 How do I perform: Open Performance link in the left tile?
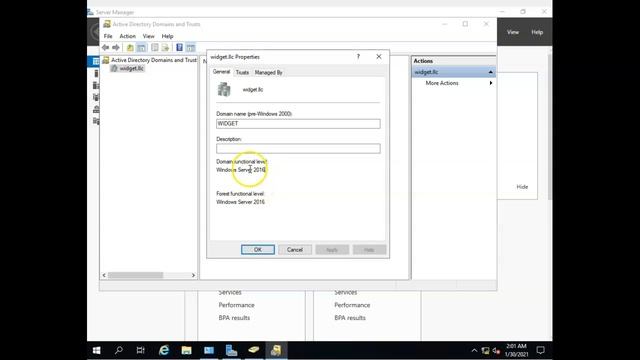236,305
